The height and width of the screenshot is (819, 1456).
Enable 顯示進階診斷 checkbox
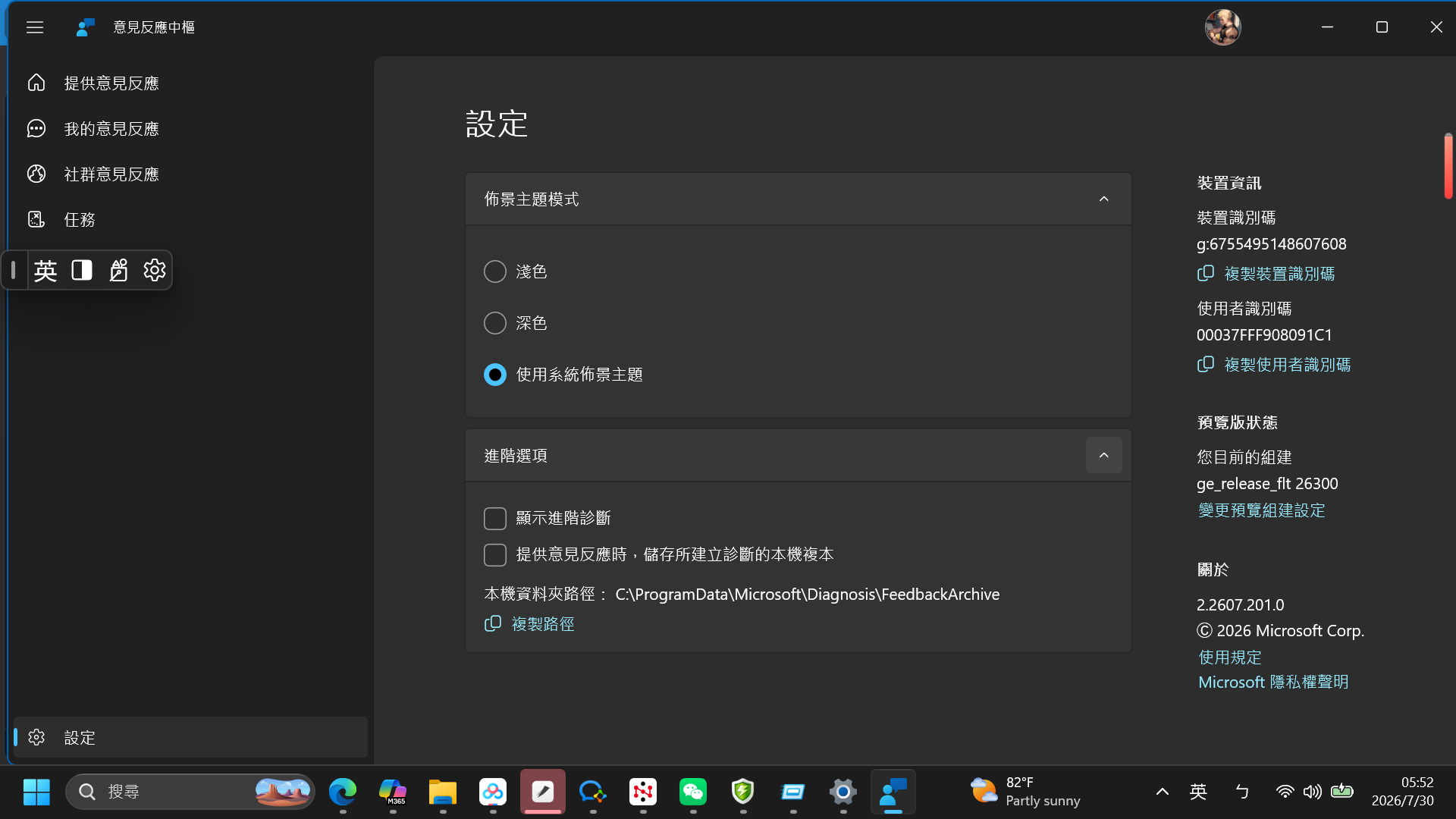tap(495, 518)
